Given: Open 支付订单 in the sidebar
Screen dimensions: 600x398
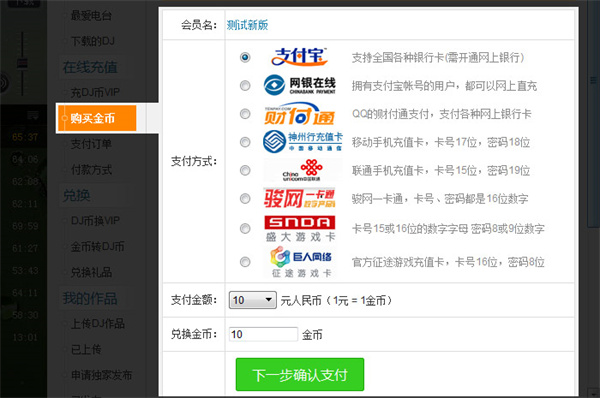Looking at the screenshot, I should pyautogui.click(x=91, y=144).
